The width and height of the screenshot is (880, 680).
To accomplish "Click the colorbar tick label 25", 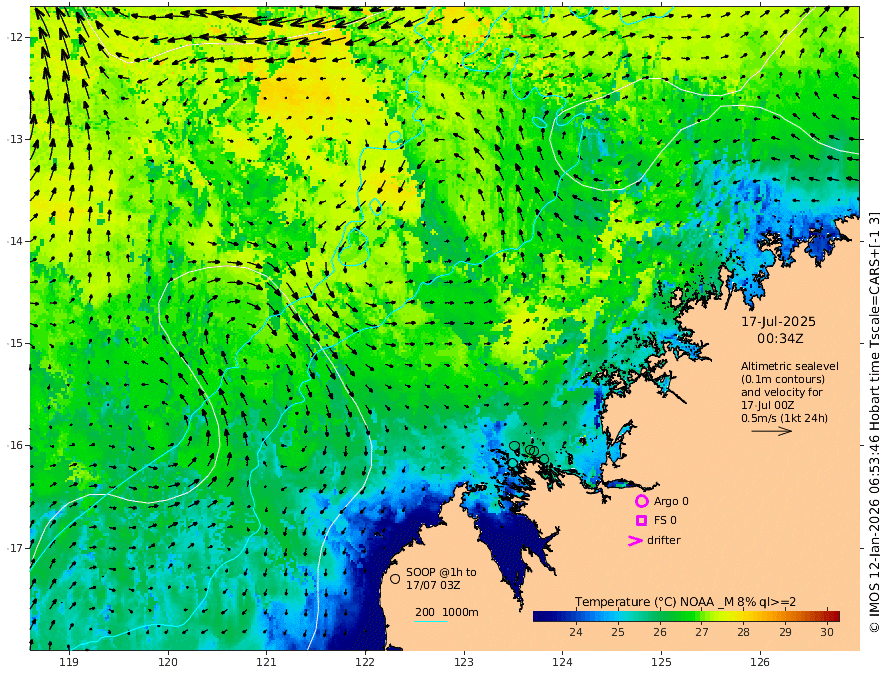I will [x=618, y=632].
